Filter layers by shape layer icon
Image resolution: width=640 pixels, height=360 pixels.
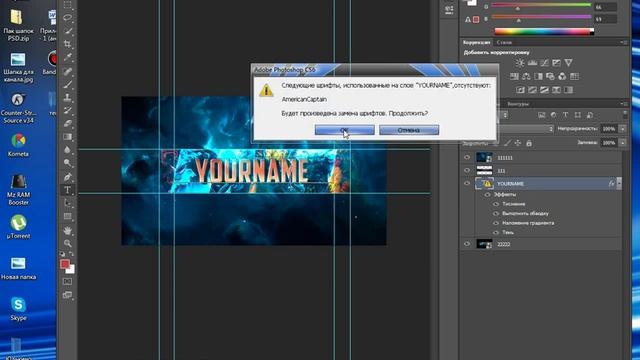point(578,115)
